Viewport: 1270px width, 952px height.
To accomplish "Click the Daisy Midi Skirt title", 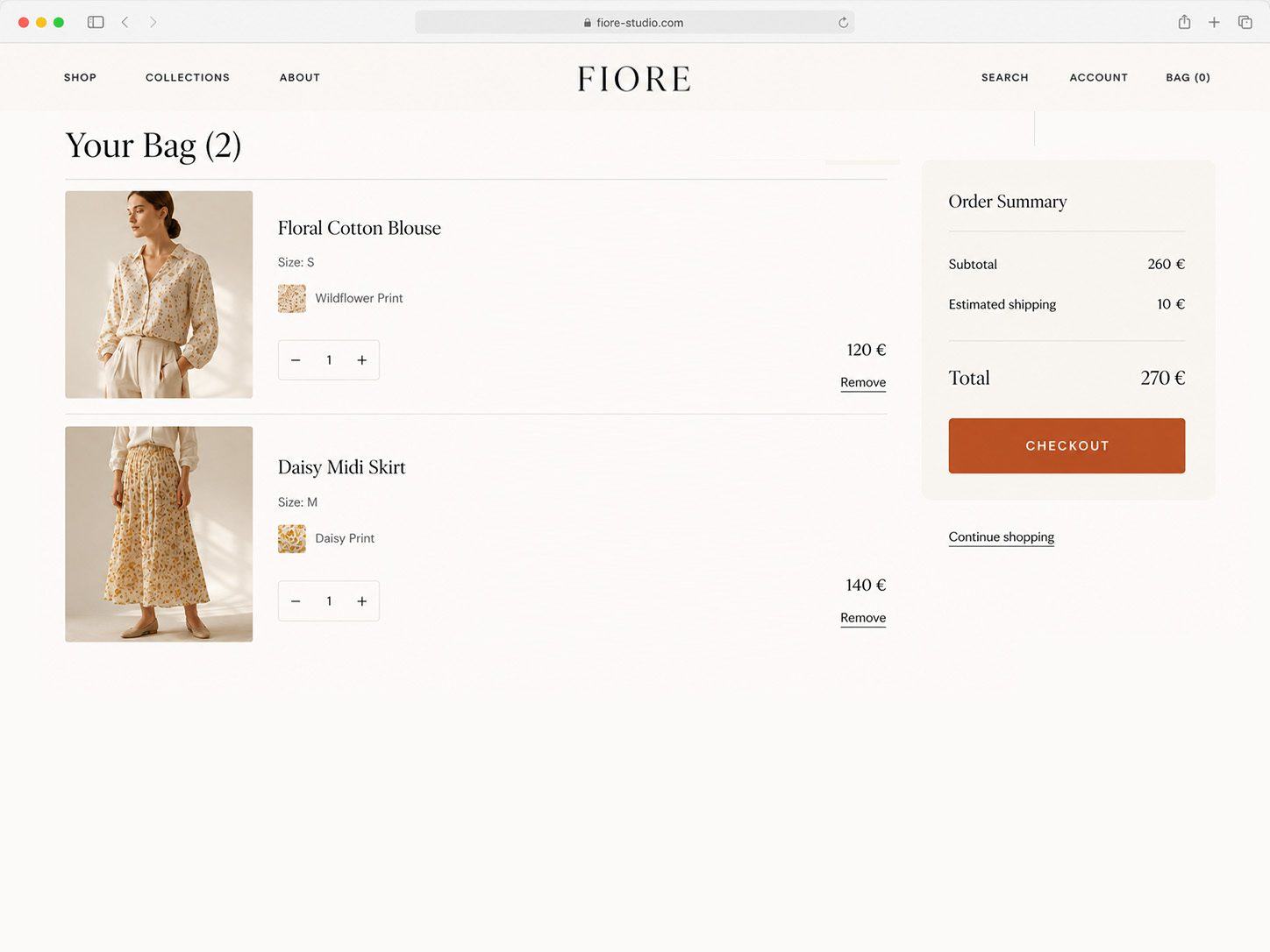I will 341,467.
